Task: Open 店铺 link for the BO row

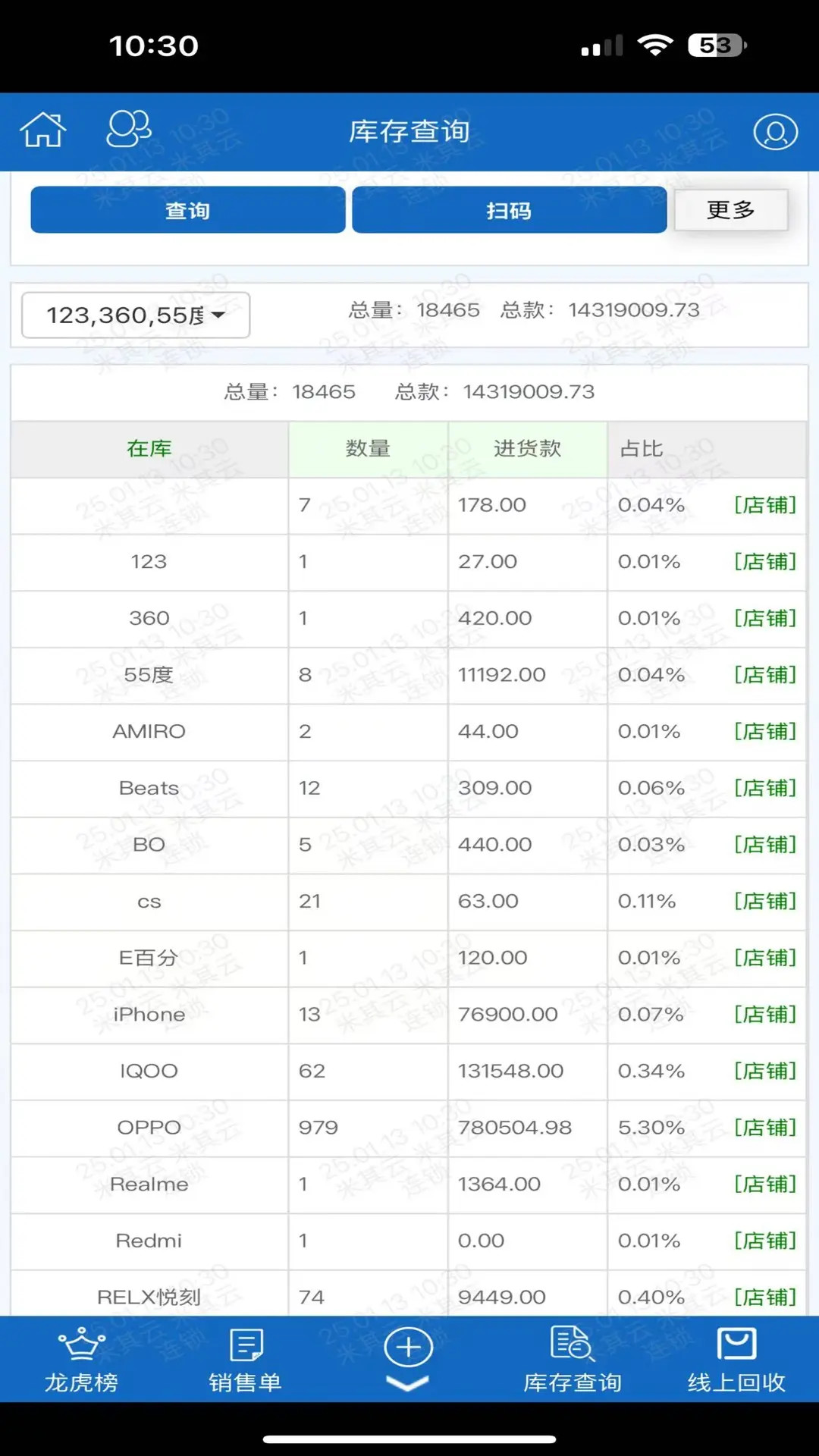Action: click(x=764, y=845)
